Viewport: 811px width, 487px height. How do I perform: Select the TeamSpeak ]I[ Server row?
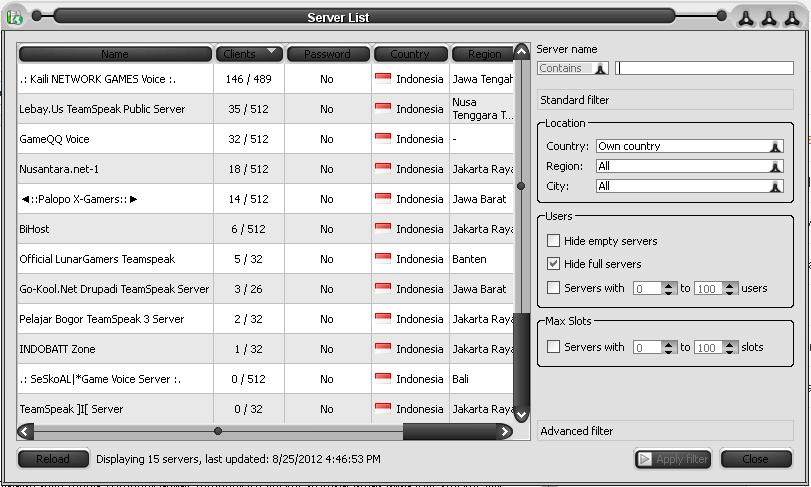coord(265,408)
